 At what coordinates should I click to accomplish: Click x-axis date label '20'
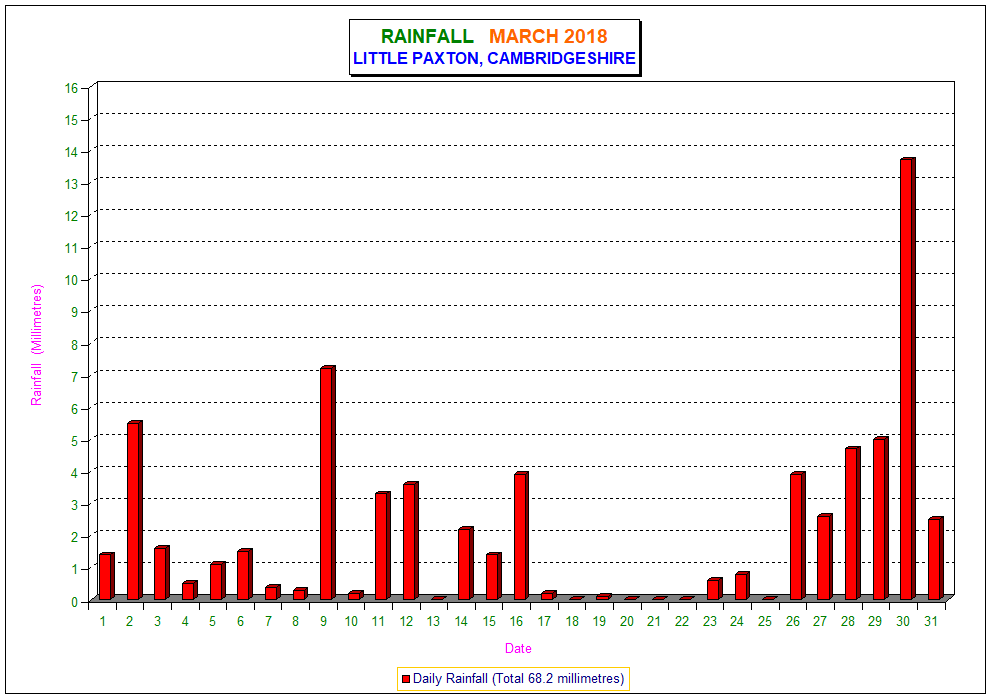[x=626, y=621]
